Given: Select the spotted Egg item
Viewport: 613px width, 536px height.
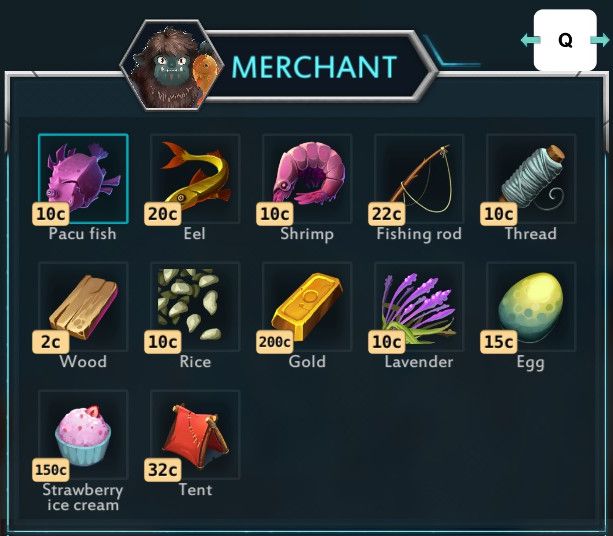Looking at the screenshot, I should 531,307.
